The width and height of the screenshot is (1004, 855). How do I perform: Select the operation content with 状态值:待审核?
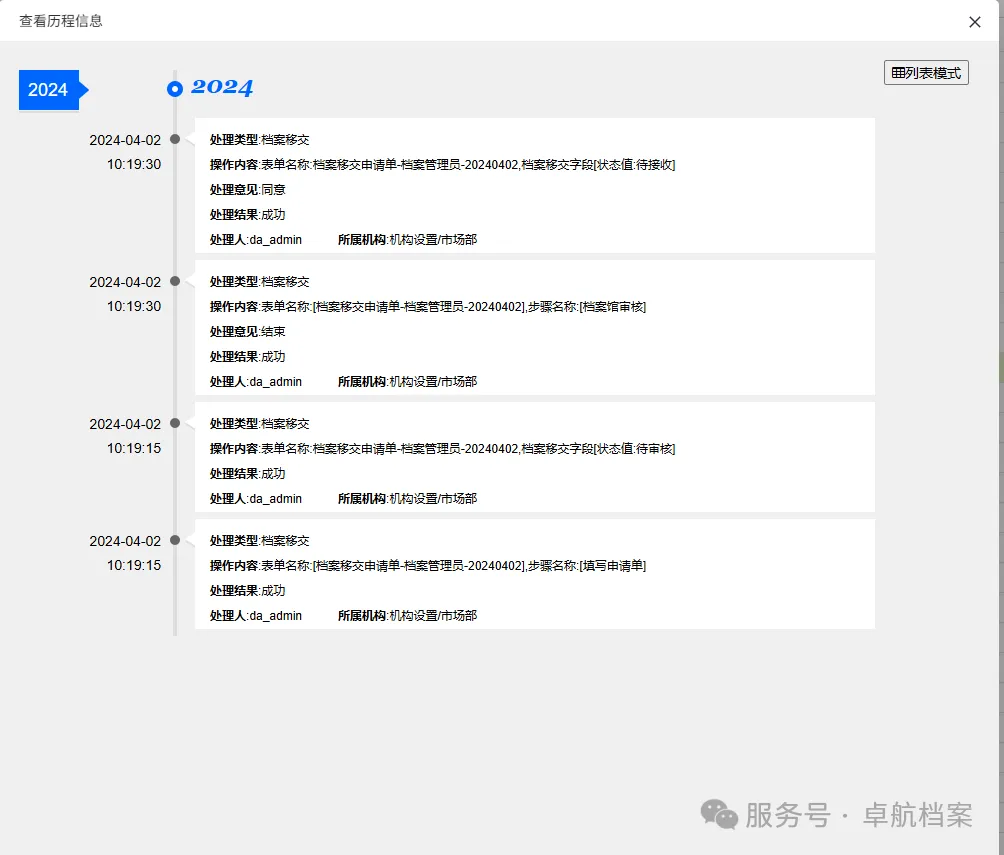(x=442, y=449)
